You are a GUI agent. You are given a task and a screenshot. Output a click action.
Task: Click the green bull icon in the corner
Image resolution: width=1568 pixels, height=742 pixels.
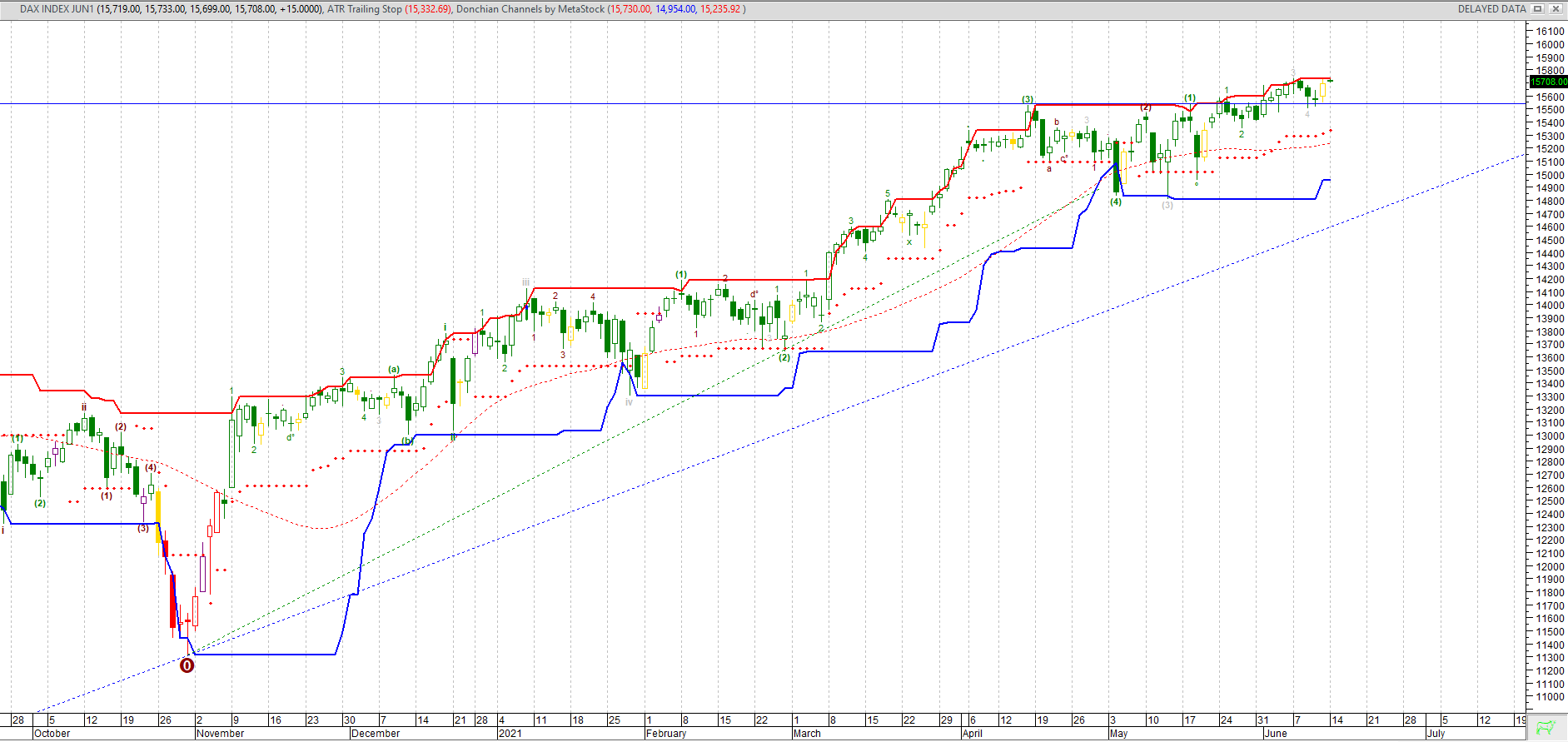pos(1546,728)
